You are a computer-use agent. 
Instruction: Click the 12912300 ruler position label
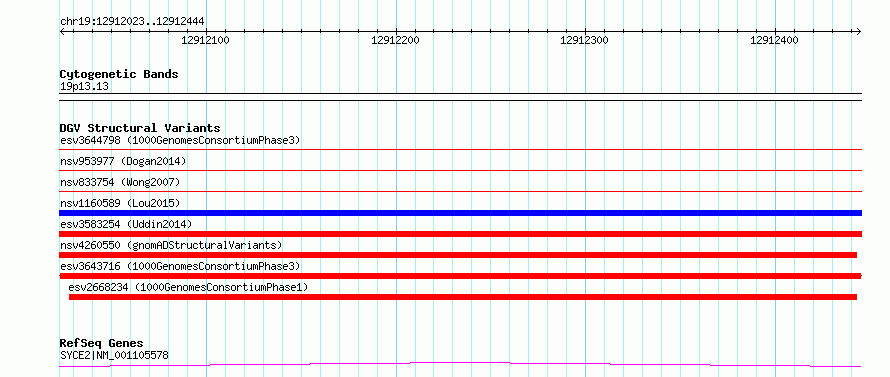point(585,40)
